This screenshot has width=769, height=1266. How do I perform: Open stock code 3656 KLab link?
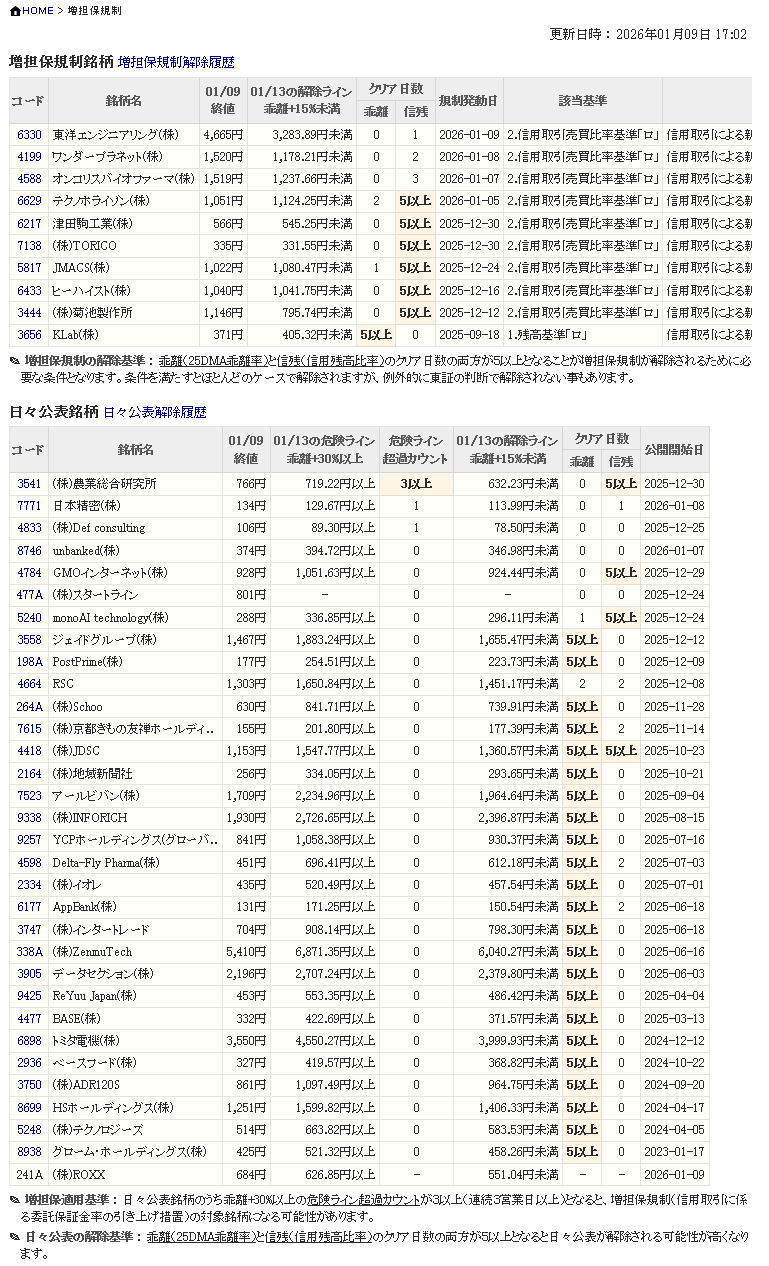(29, 335)
